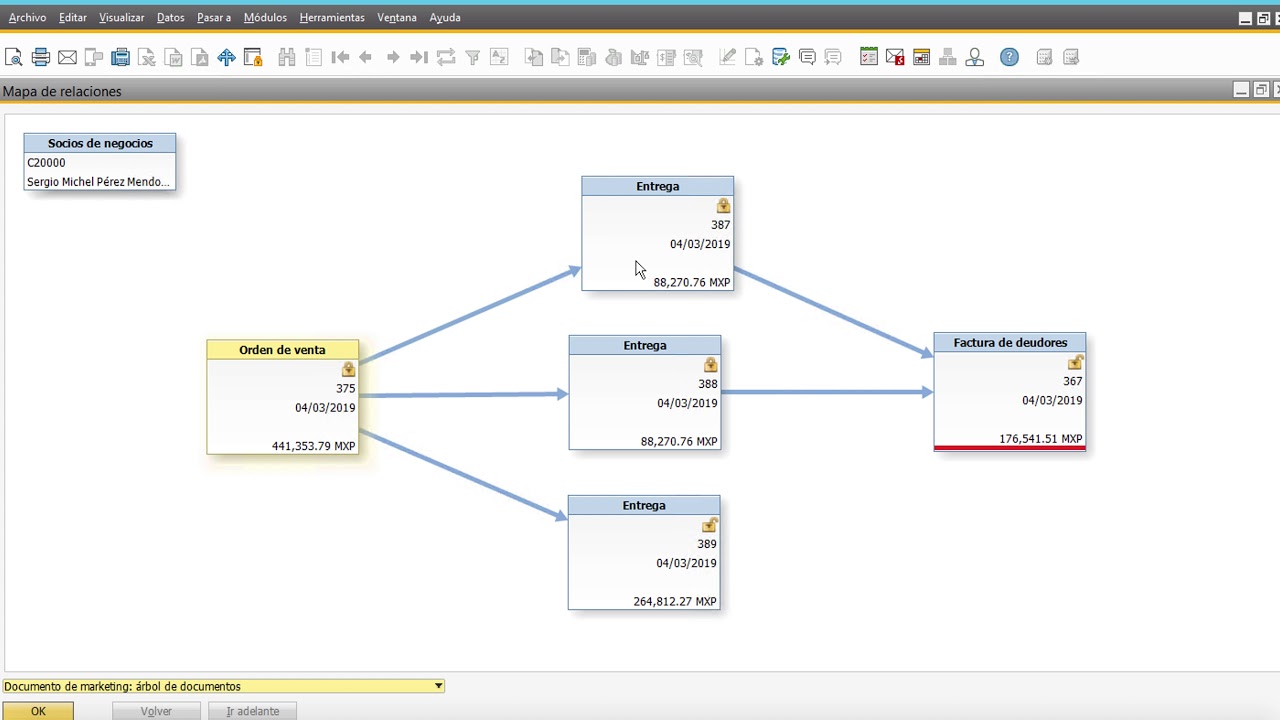Image resolution: width=1280 pixels, height=720 pixels.
Task: Click the Lock Screen icon
Action: click(x=253, y=57)
